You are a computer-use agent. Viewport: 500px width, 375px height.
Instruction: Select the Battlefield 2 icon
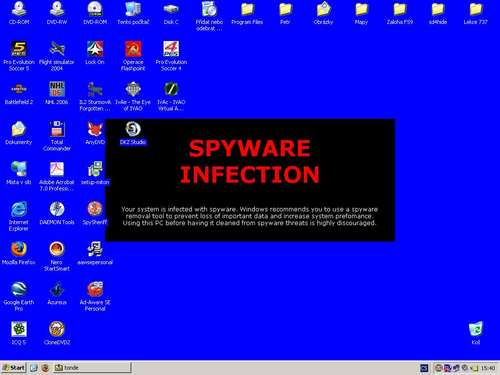coord(19,89)
